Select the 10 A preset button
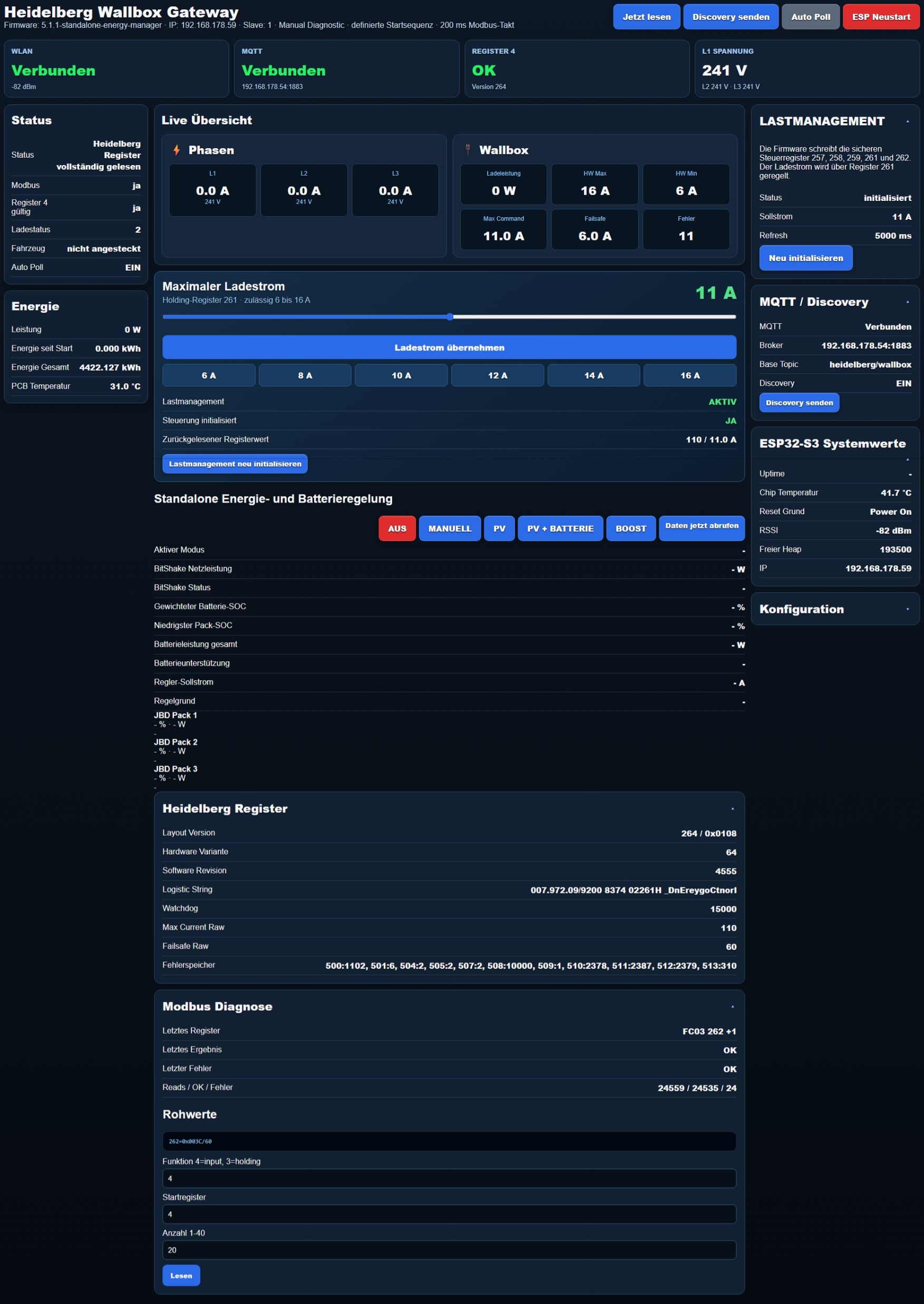924x1304 pixels. tap(401, 375)
